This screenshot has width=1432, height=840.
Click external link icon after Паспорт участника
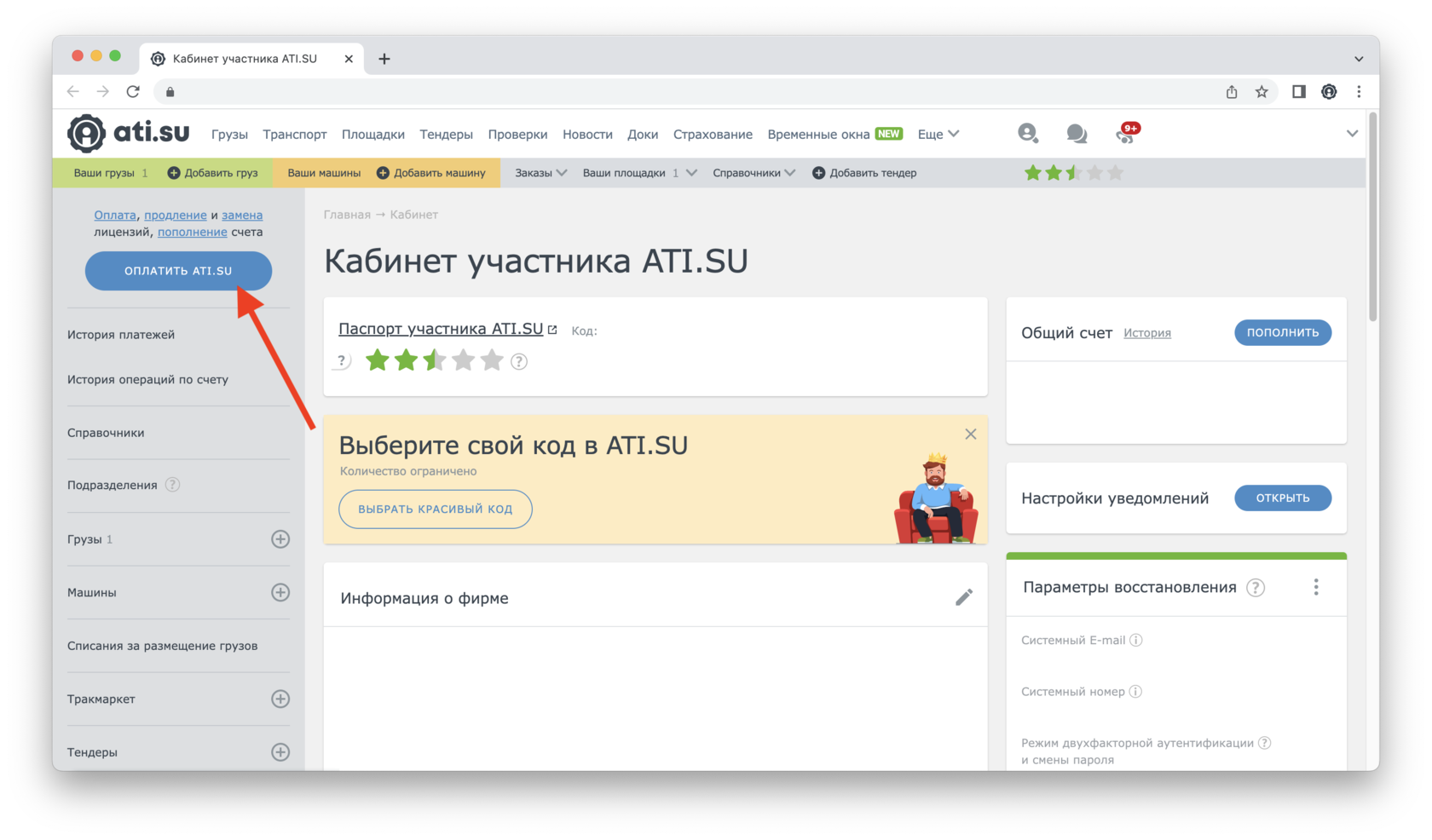[552, 330]
